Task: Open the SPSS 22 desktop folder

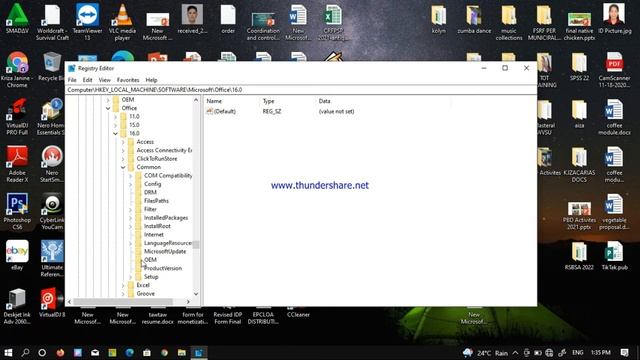Action: pyautogui.click(x=579, y=67)
